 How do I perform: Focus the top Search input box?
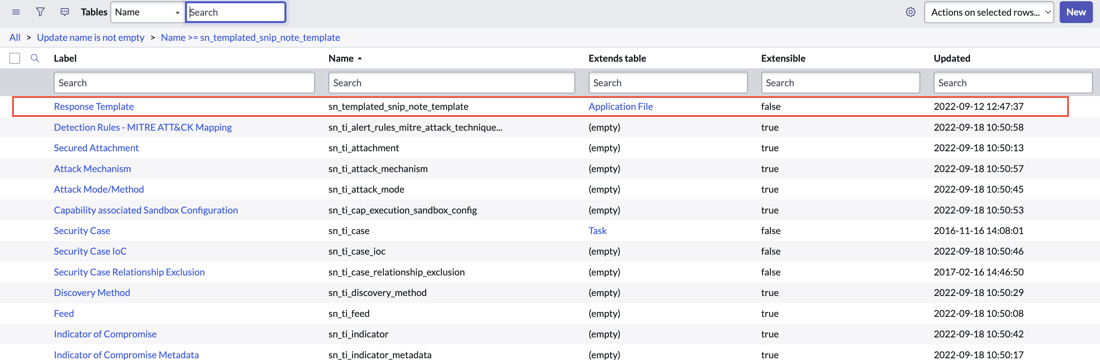(x=236, y=12)
